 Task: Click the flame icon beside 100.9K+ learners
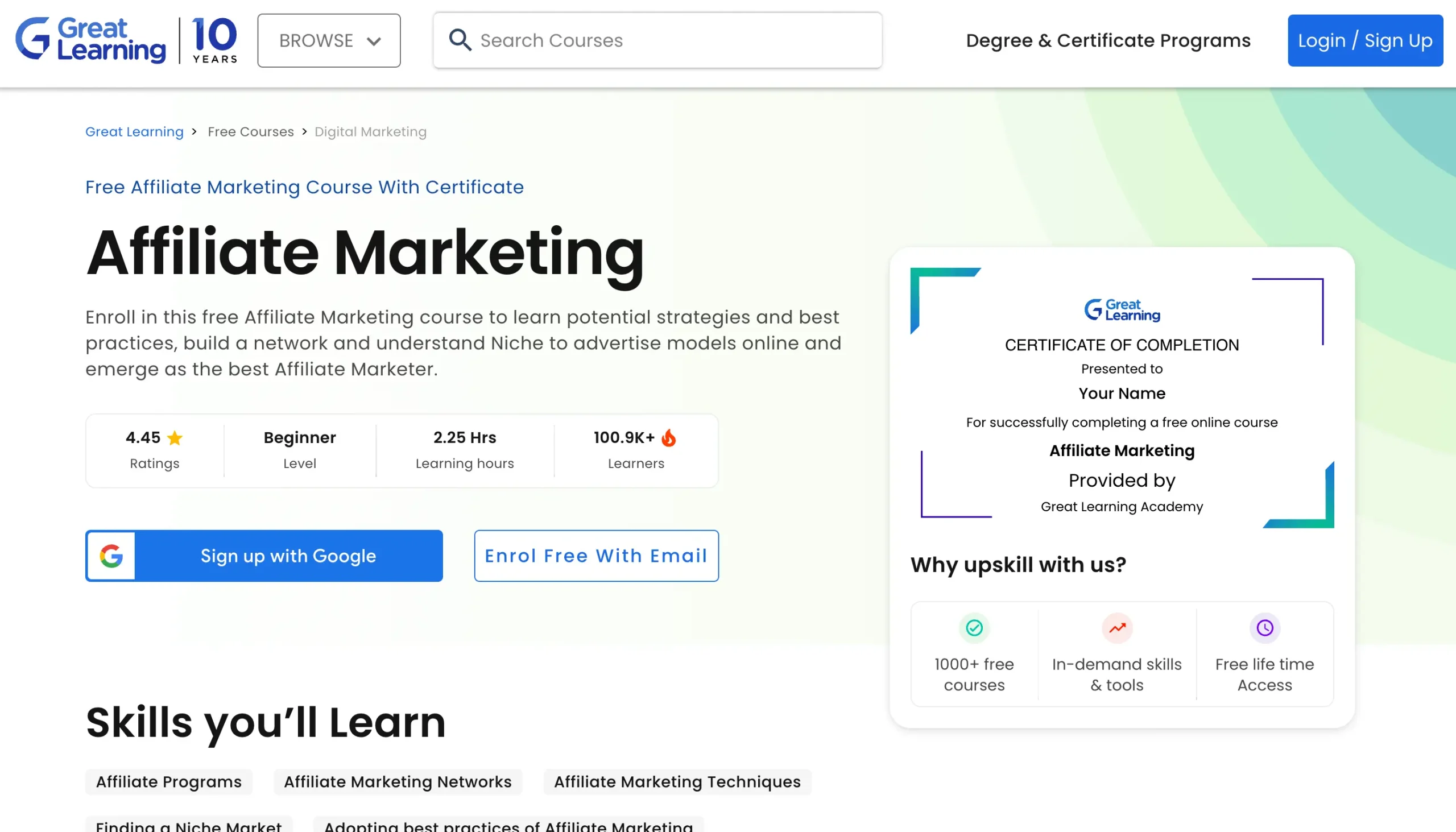pos(669,438)
